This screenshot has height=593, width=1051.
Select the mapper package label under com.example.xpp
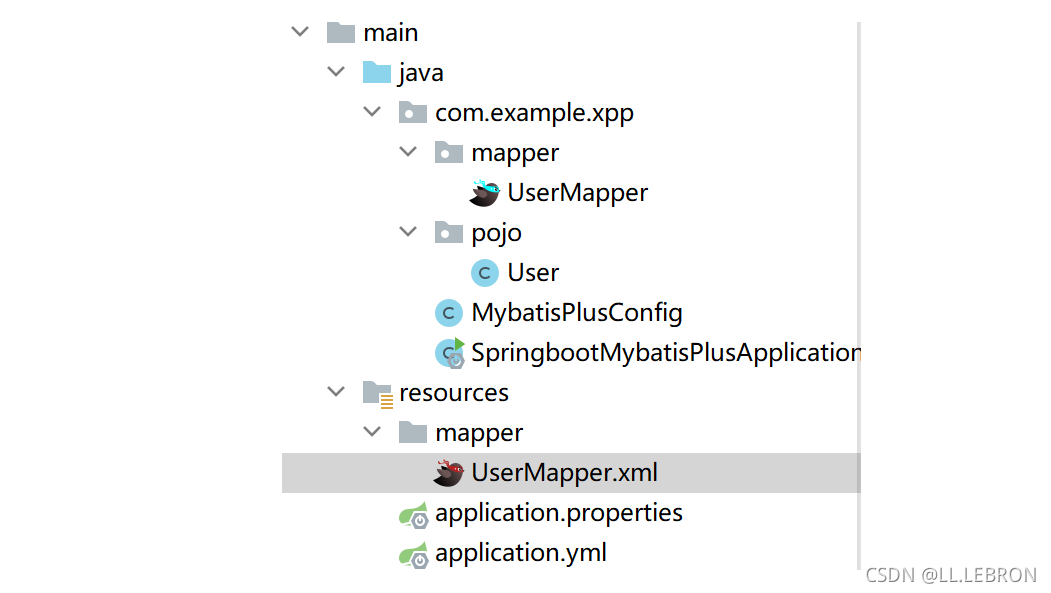[x=515, y=153]
